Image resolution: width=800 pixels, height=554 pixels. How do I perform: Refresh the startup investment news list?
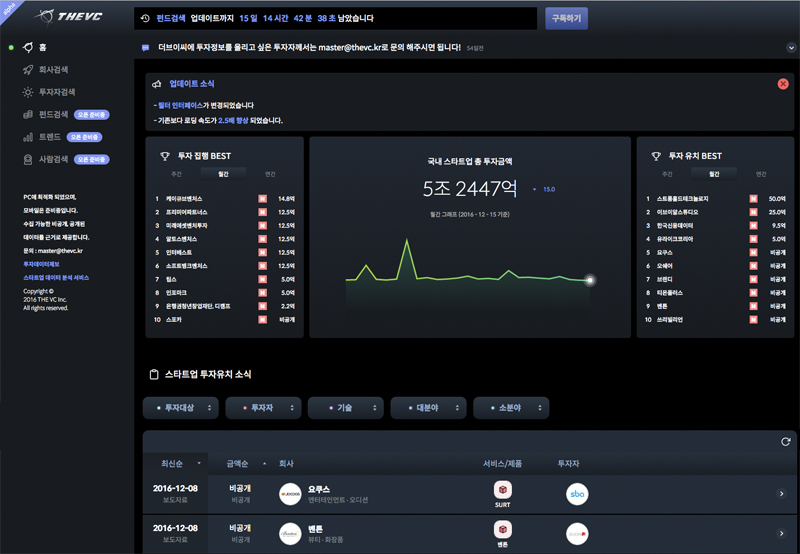coord(786,441)
